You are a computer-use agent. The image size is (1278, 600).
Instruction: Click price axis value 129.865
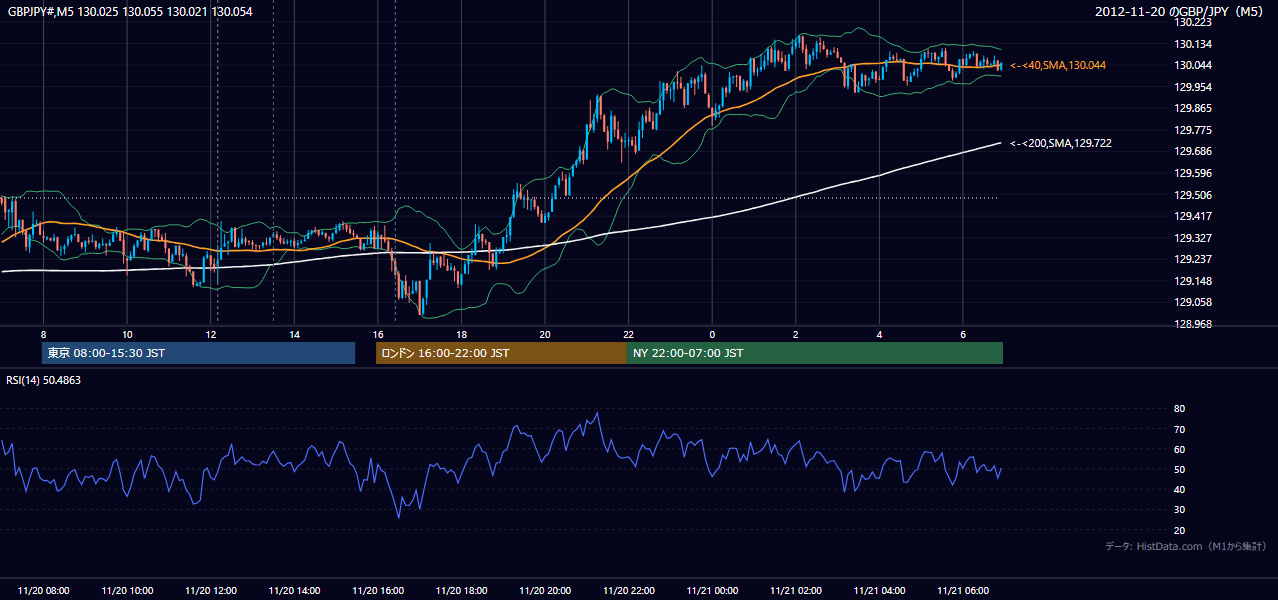click(x=1195, y=108)
